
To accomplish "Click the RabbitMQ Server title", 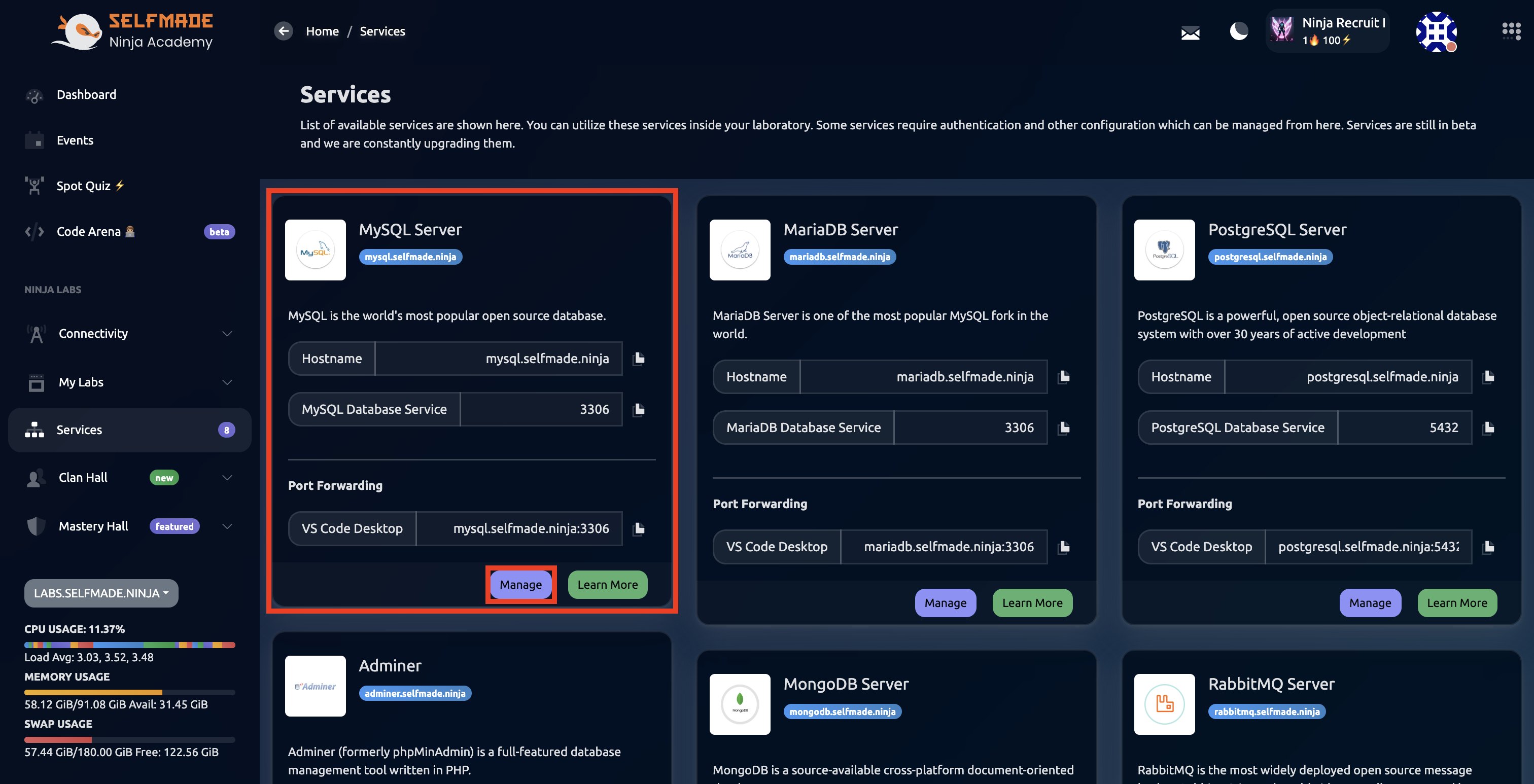I will pyautogui.click(x=1271, y=684).
